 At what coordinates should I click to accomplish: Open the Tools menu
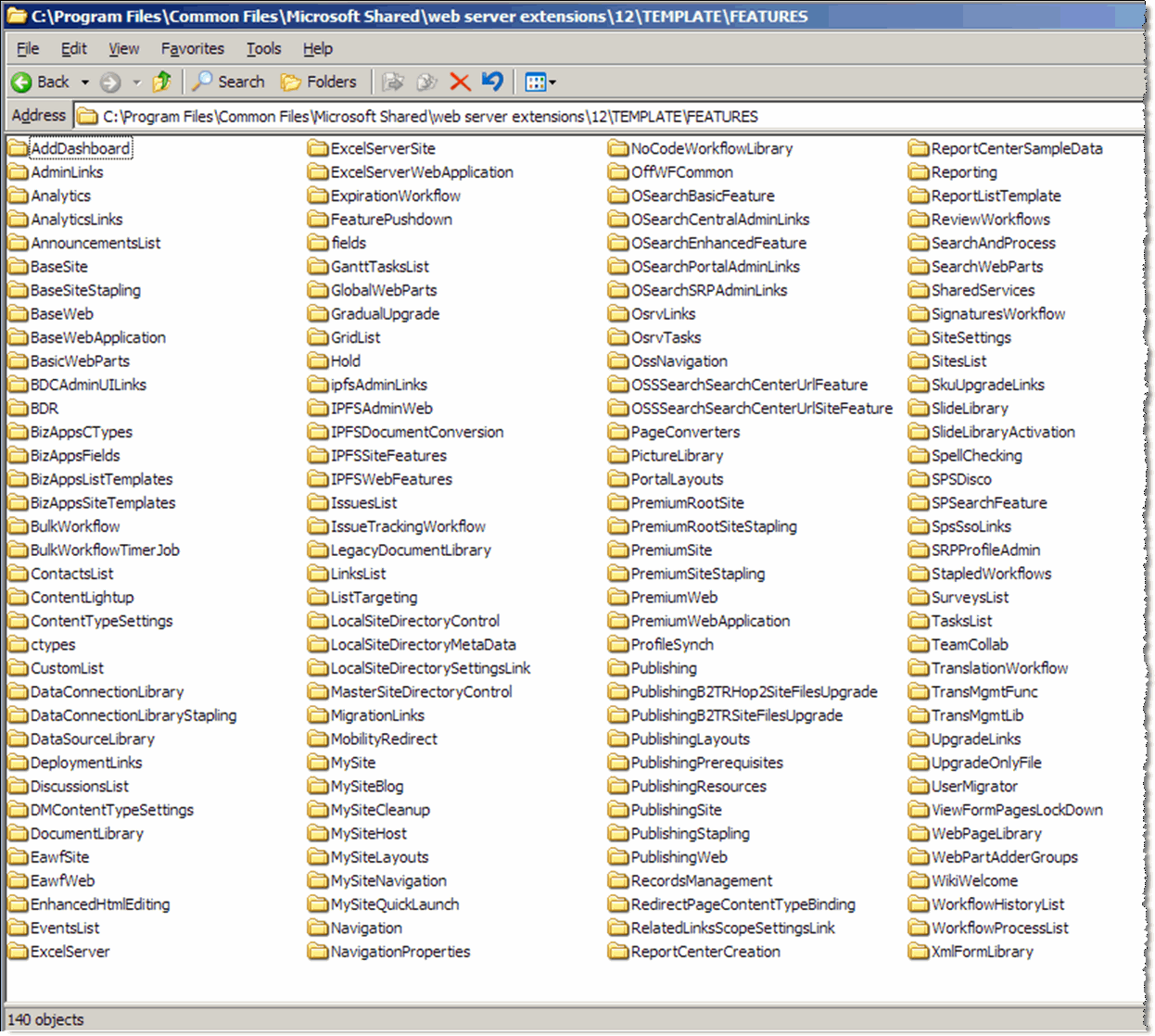tap(263, 49)
